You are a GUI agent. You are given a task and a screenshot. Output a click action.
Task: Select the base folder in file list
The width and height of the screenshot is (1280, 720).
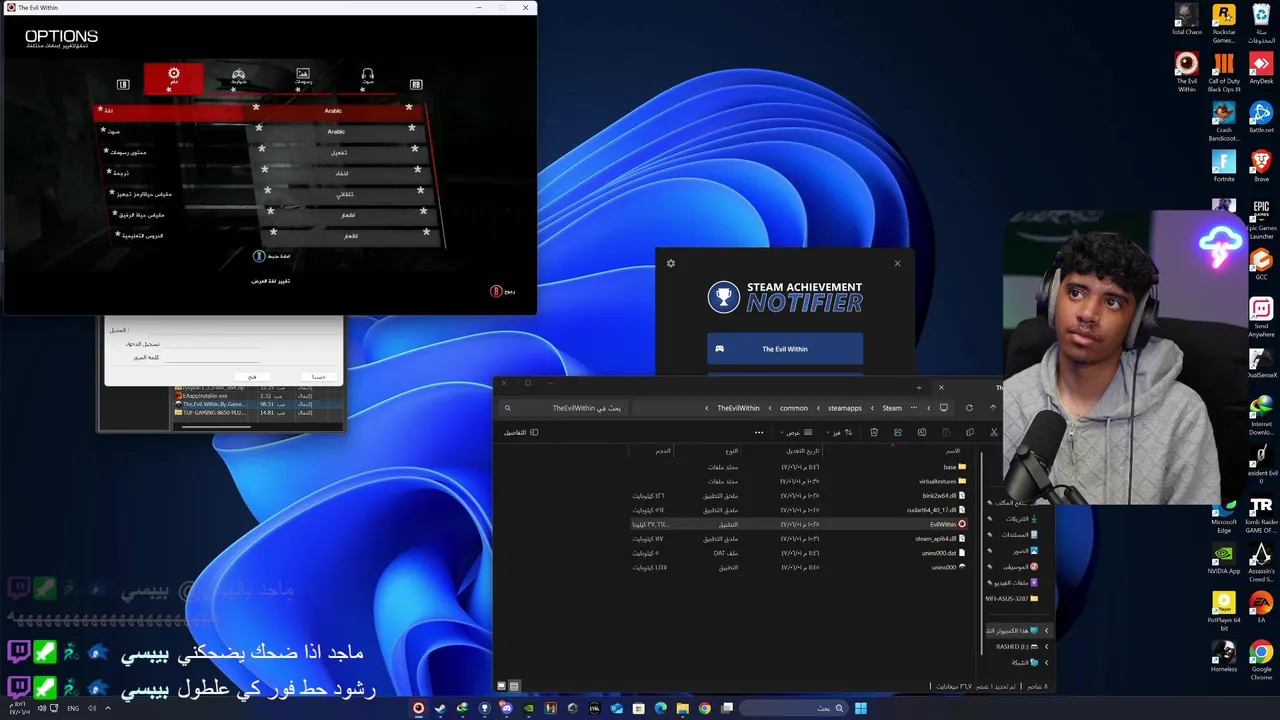pyautogui.click(x=955, y=467)
